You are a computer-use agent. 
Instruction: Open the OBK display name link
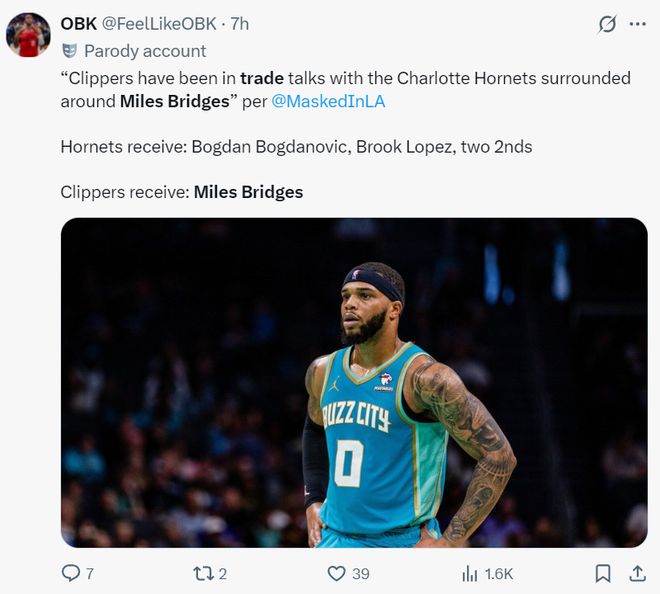tap(78, 23)
